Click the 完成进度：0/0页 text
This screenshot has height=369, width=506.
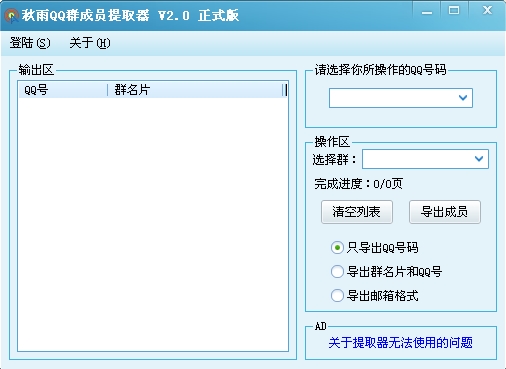(358, 184)
